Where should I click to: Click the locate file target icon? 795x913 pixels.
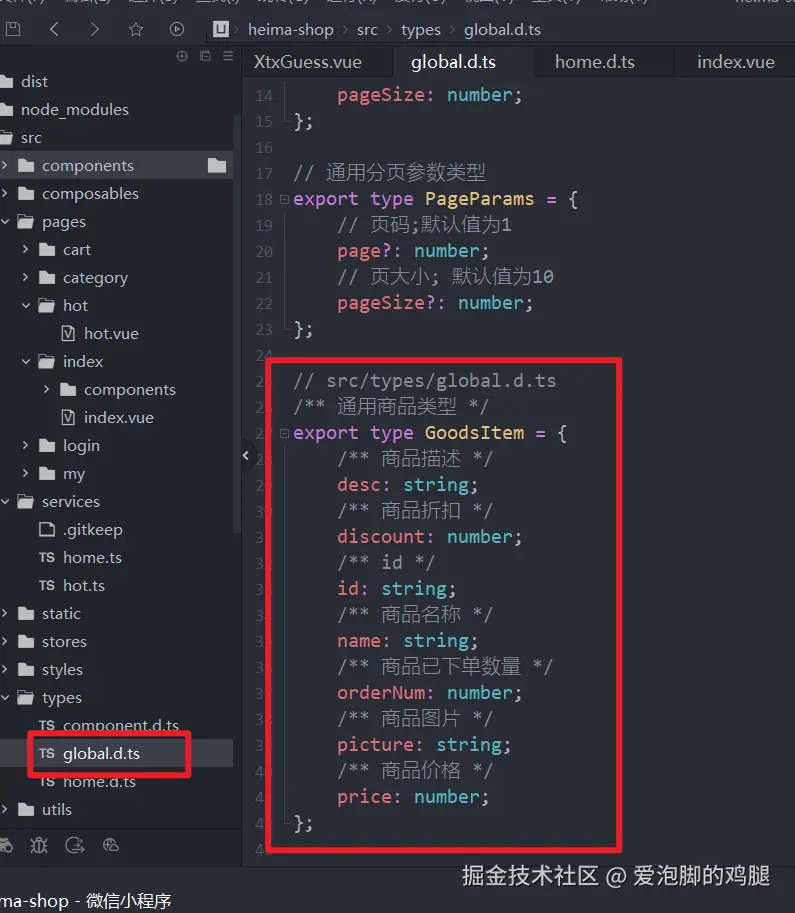182,56
